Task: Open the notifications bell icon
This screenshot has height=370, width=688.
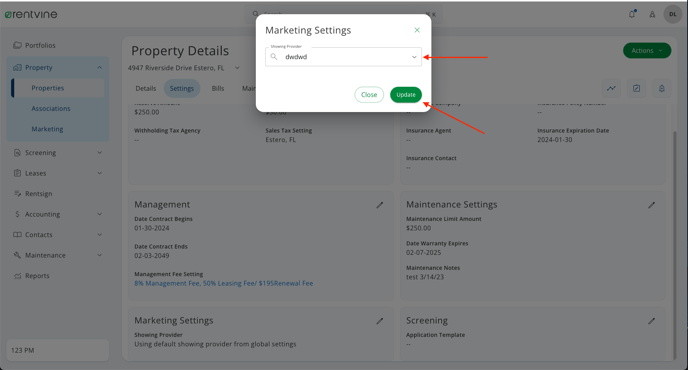Action: click(x=632, y=14)
